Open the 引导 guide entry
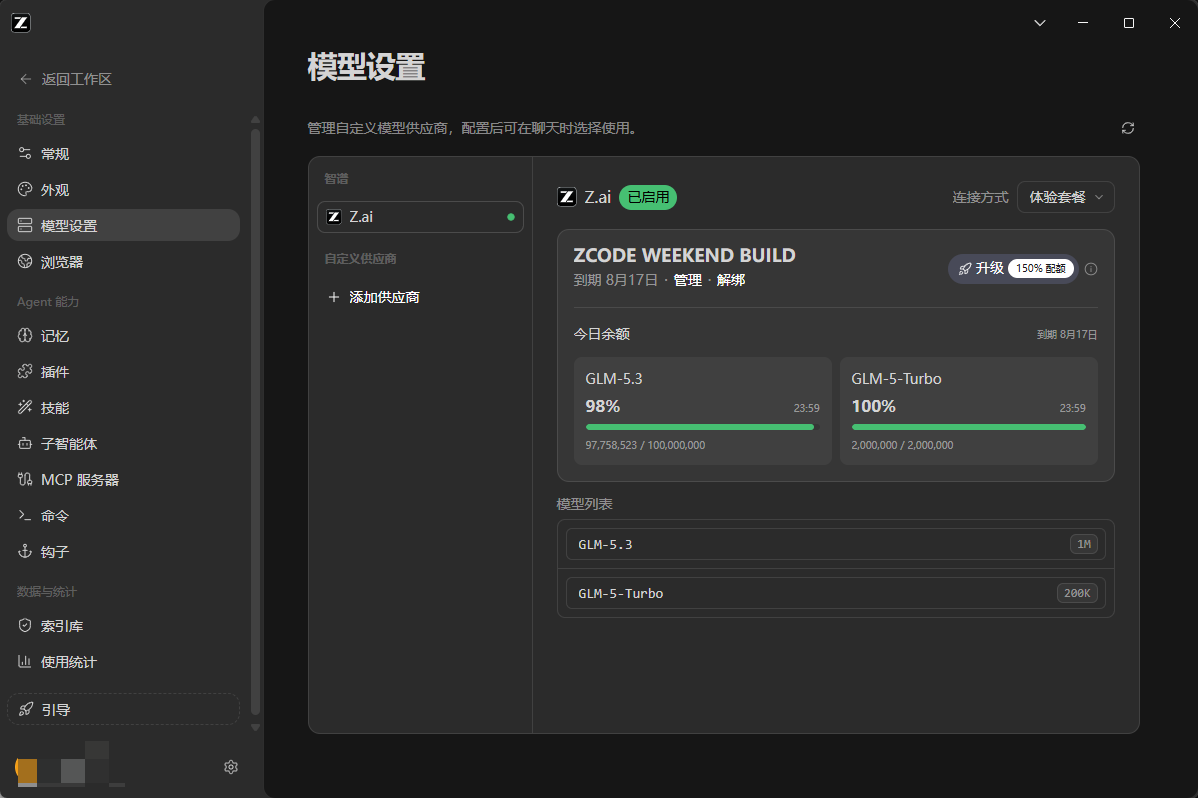The height and width of the screenshot is (798, 1198). tap(124, 709)
